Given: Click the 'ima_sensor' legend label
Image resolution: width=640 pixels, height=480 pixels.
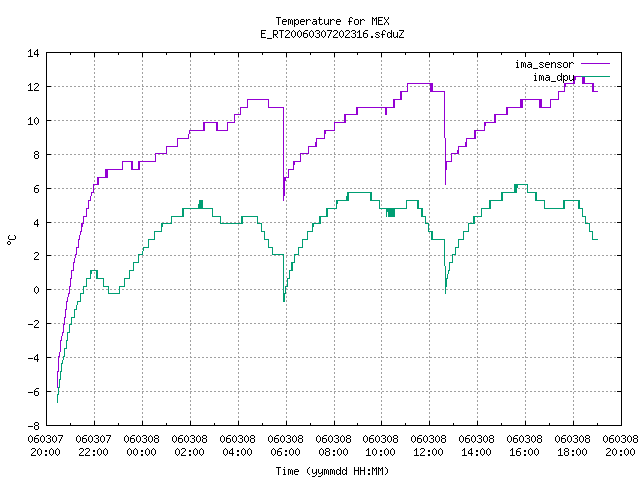Looking at the screenshot, I should point(544,64).
